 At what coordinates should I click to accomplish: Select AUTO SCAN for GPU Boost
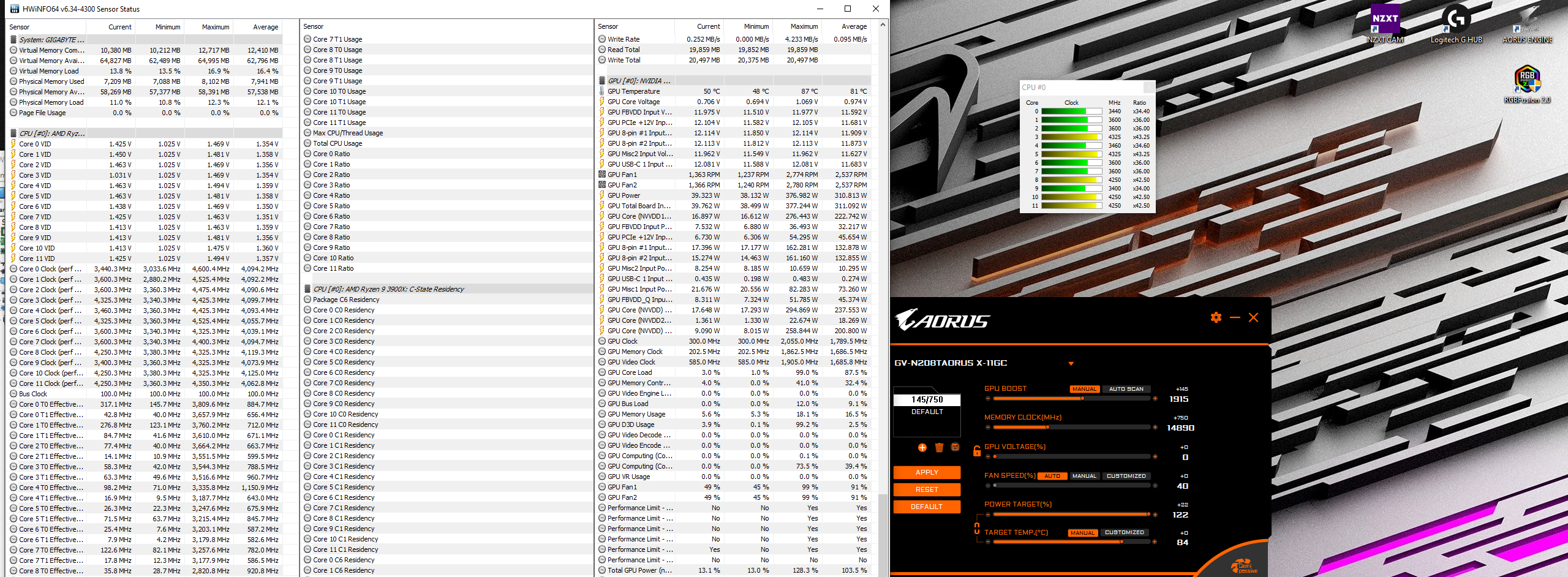[x=1126, y=389]
